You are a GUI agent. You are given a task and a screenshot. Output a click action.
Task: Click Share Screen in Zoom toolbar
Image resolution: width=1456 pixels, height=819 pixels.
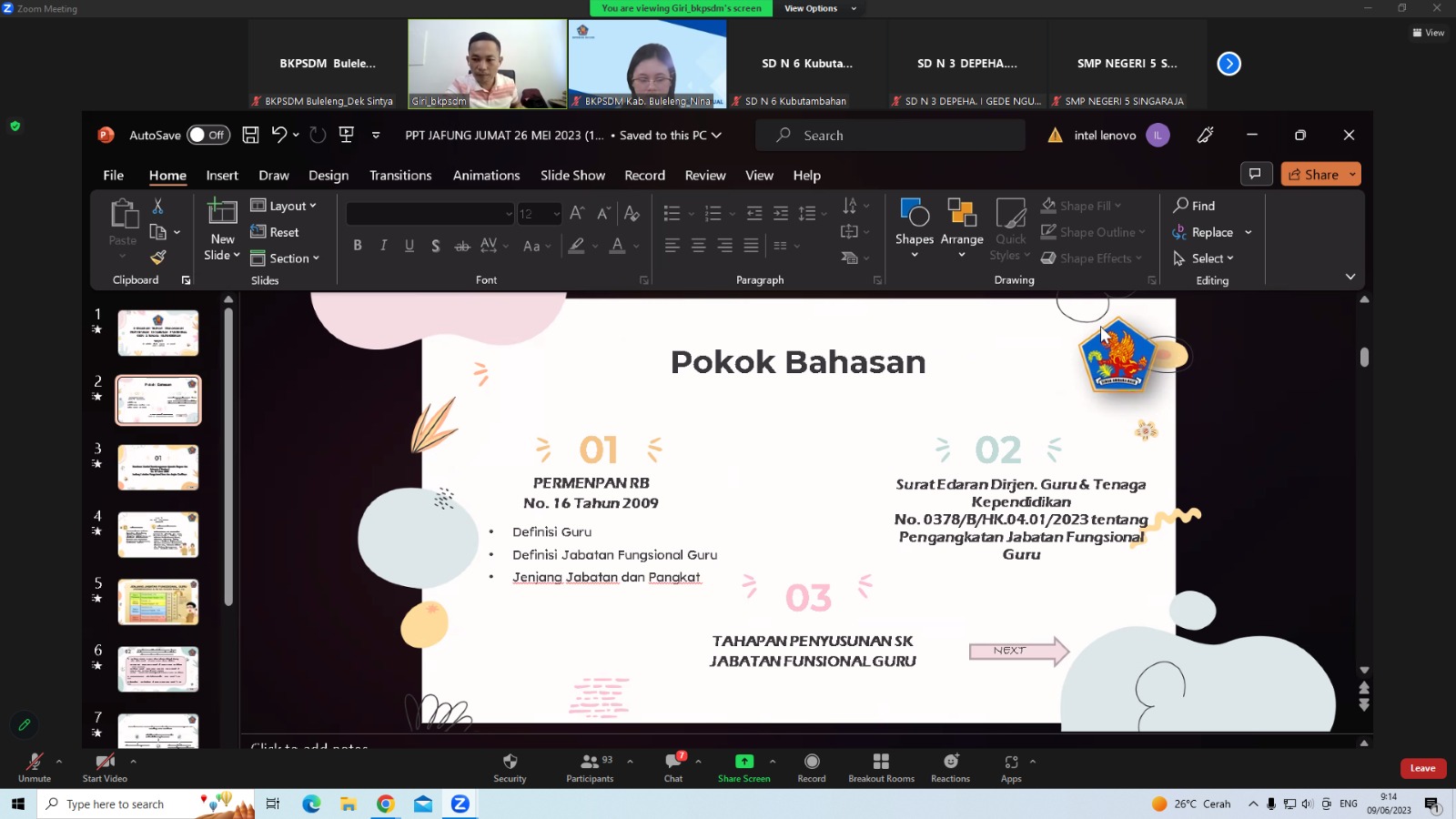[744, 767]
